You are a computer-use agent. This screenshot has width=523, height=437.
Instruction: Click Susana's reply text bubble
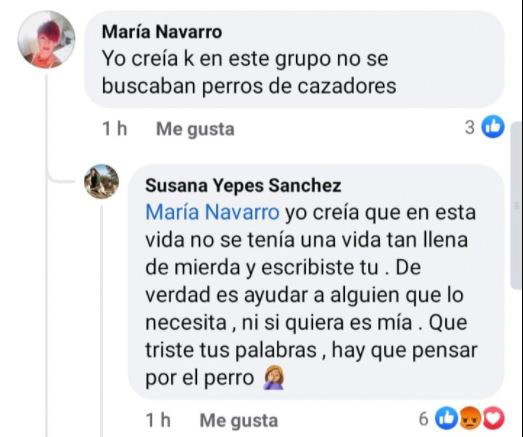click(x=316, y=282)
